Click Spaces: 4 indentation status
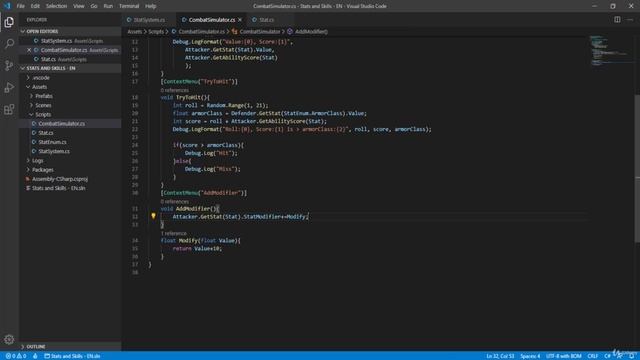This screenshot has width=640, height=360. pyautogui.click(x=530, y=356)
